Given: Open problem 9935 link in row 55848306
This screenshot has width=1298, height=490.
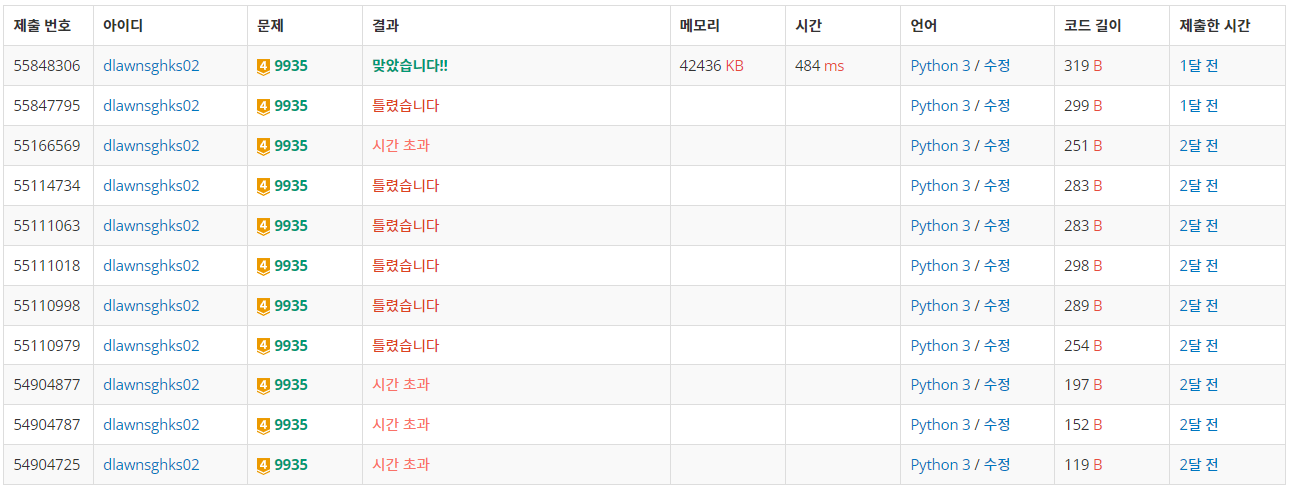Looking at the screenshot, I should point(291,66).
